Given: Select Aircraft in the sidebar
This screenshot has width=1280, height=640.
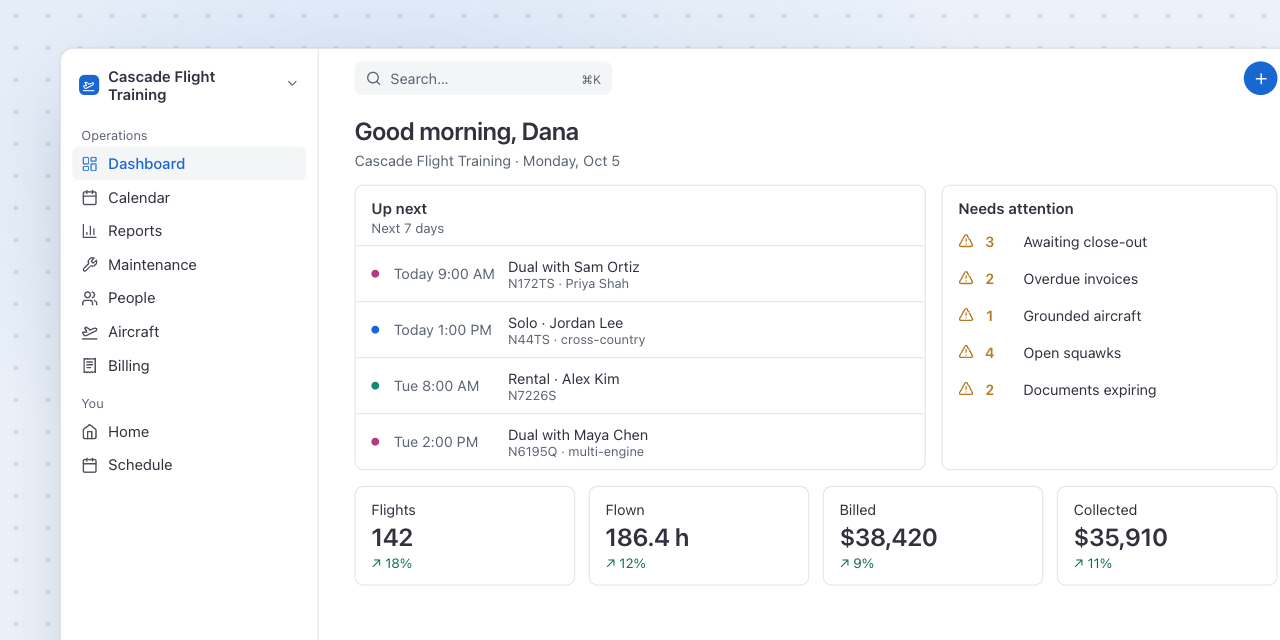Looking at the screenshot, I should tap(189, 332).
